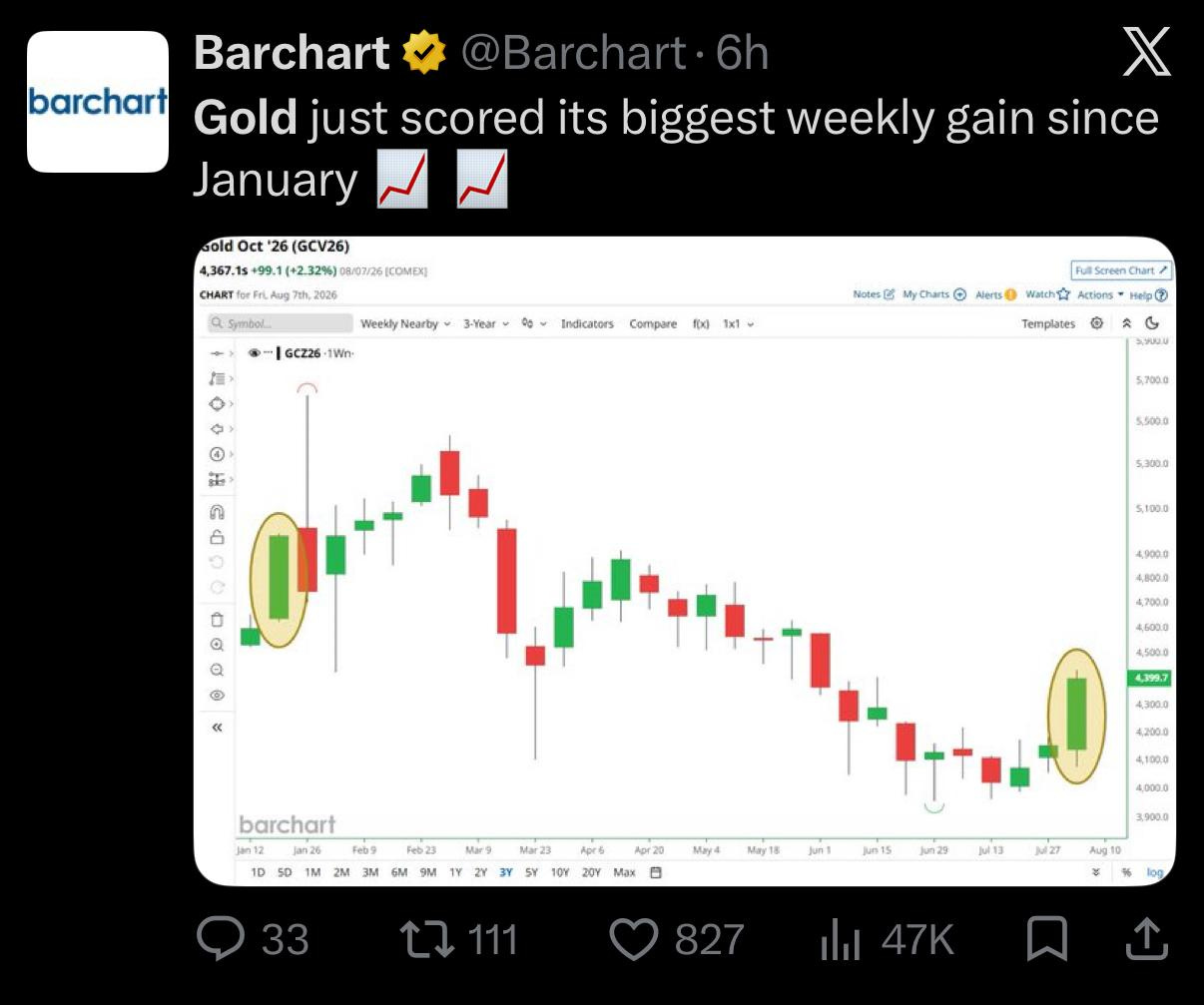Click the chart settings gear icon

click(x=1097, y=323)
